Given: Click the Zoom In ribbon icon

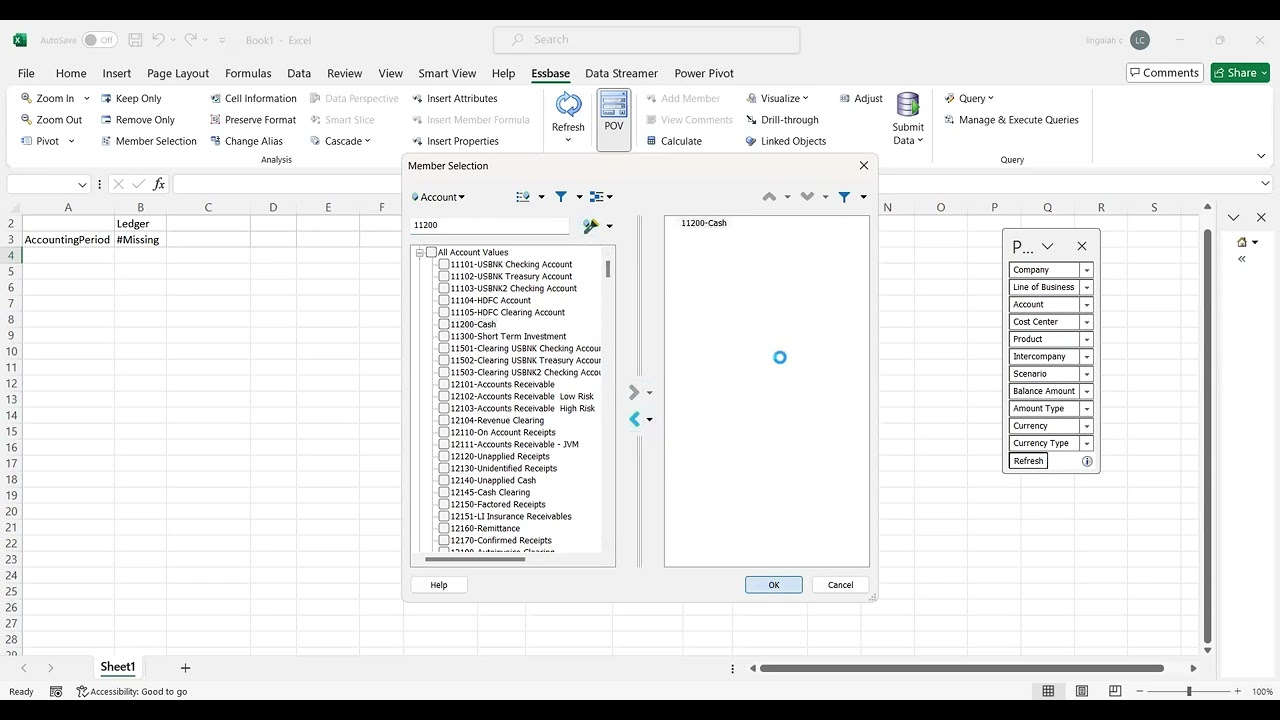Looking at the screenshot, I should pos(26,98).
